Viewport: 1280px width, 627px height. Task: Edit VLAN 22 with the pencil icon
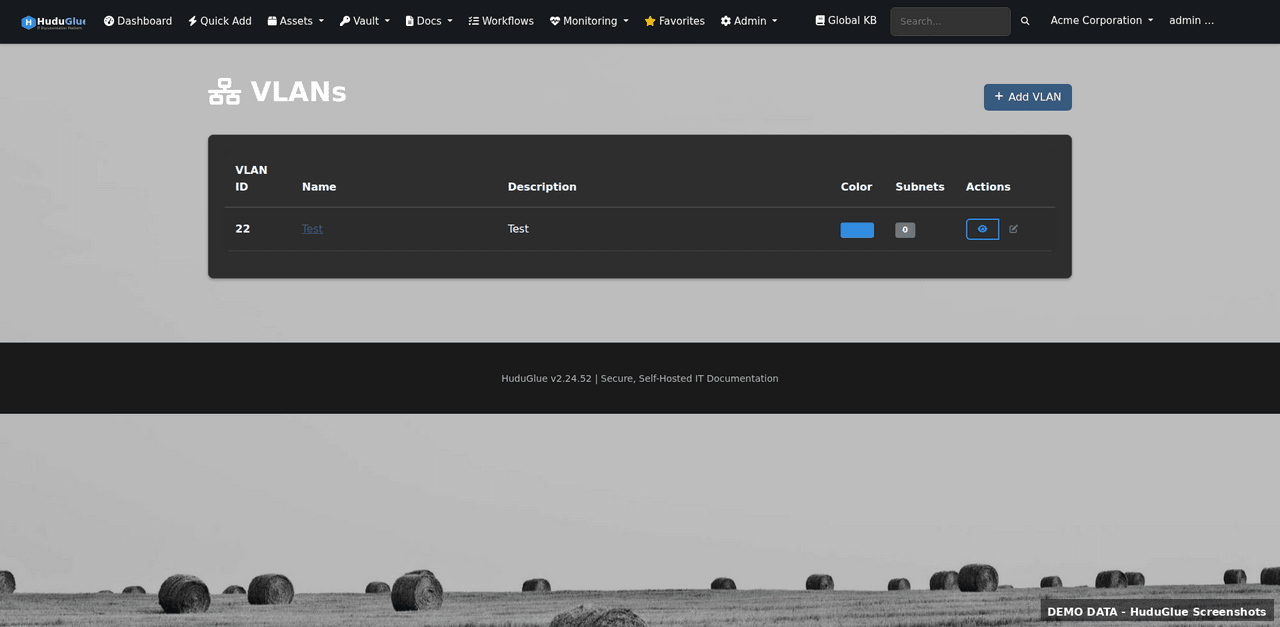[x=1013, y=229]
